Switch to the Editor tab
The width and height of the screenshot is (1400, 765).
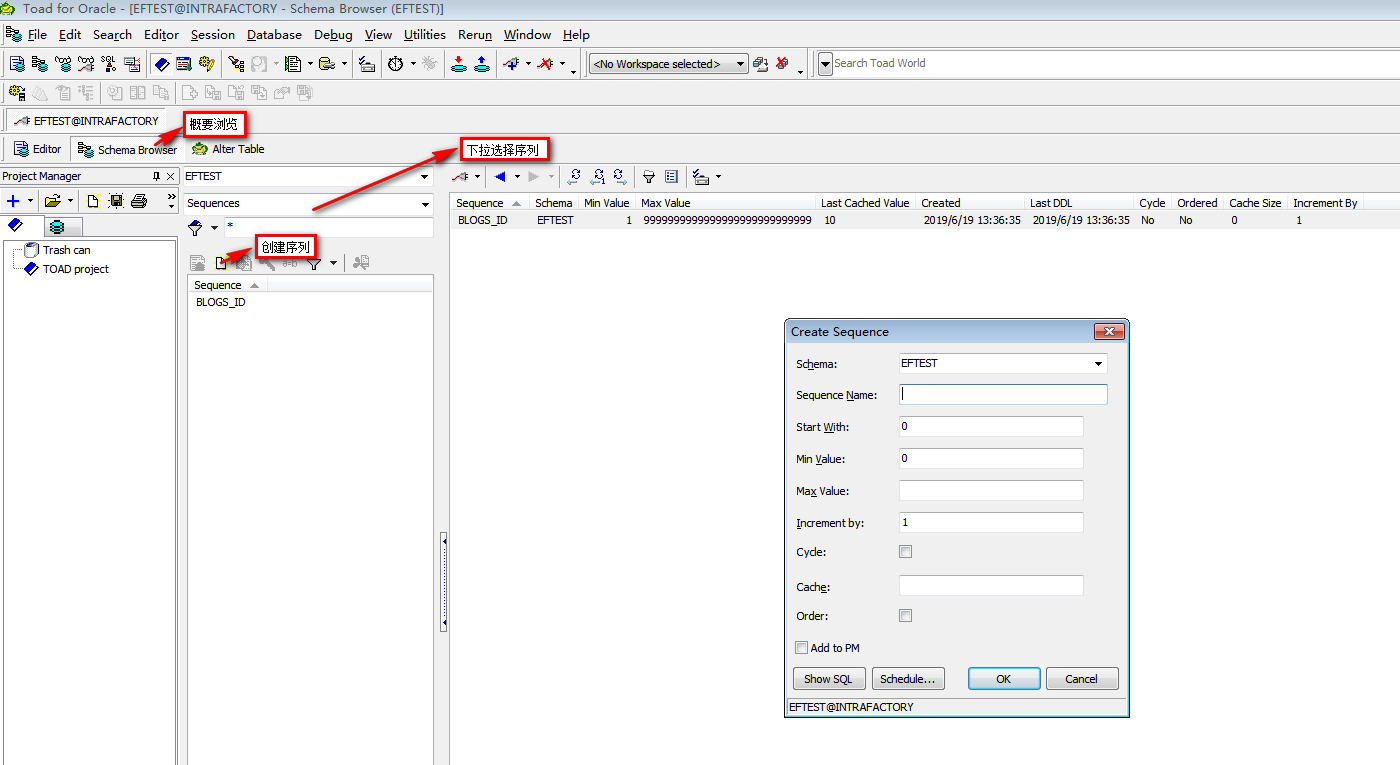click(x=38, y=149)
